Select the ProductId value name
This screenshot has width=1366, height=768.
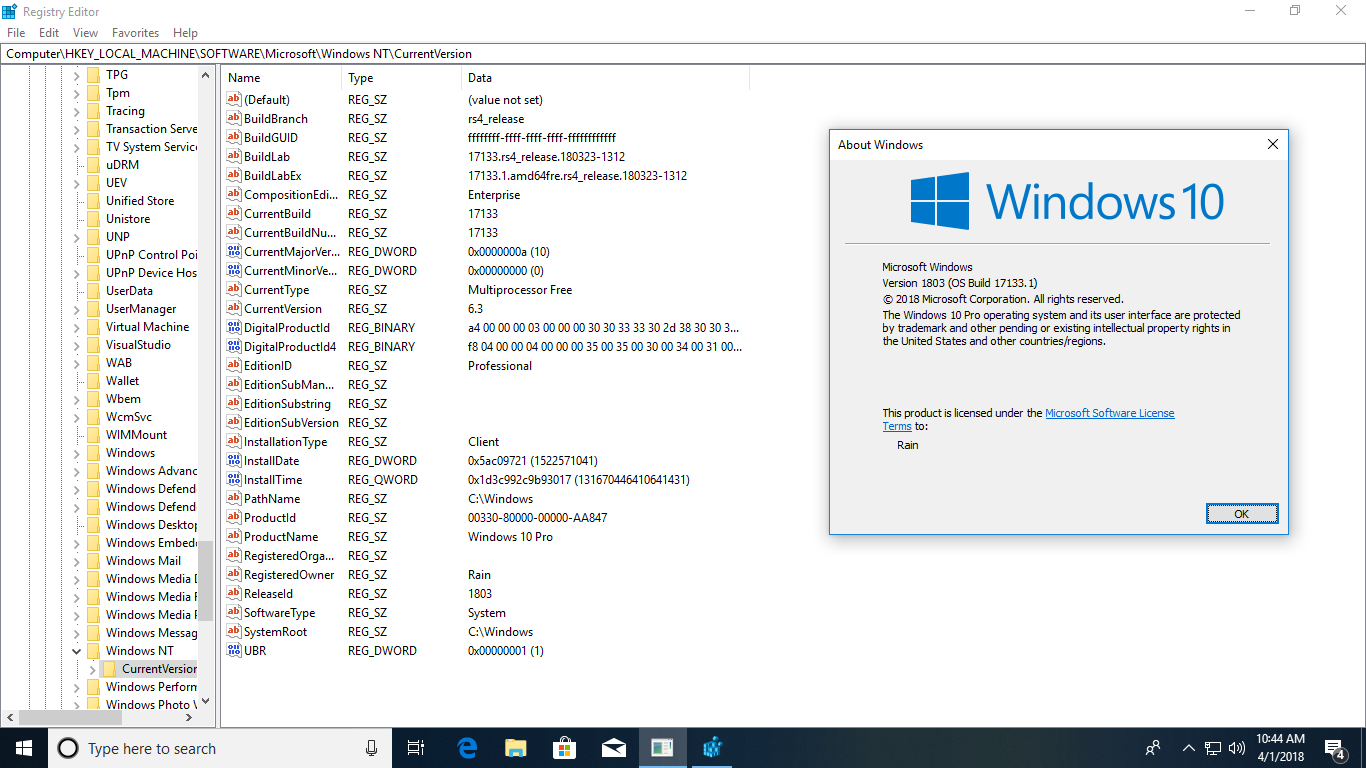270,518
